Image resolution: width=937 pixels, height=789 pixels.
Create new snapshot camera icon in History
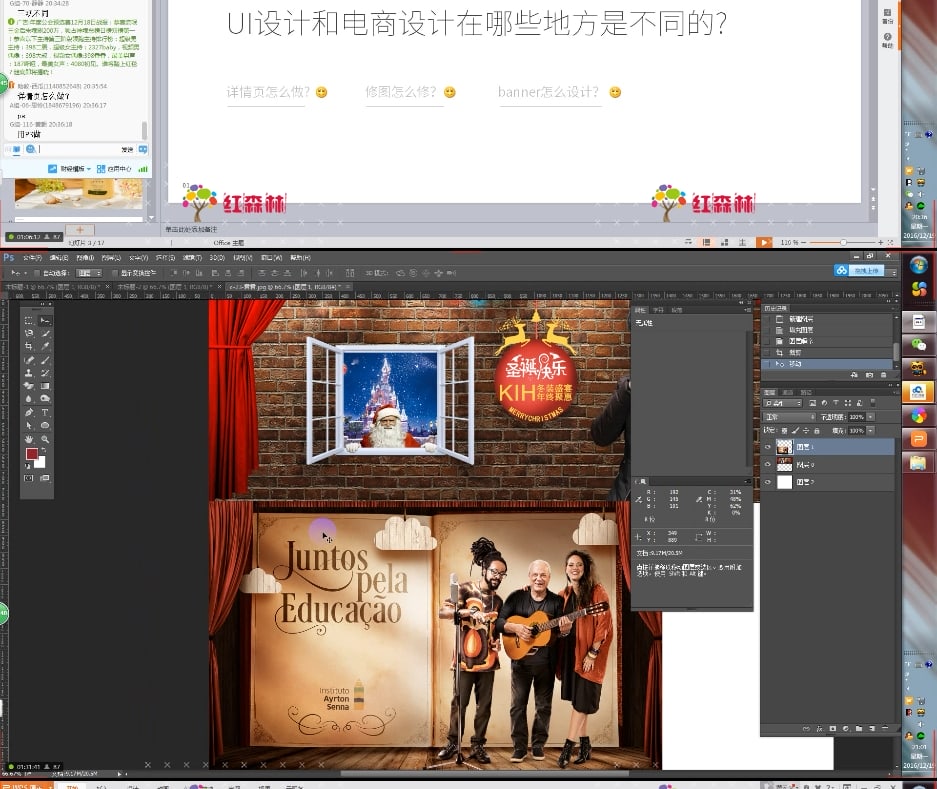coord(869,375)
